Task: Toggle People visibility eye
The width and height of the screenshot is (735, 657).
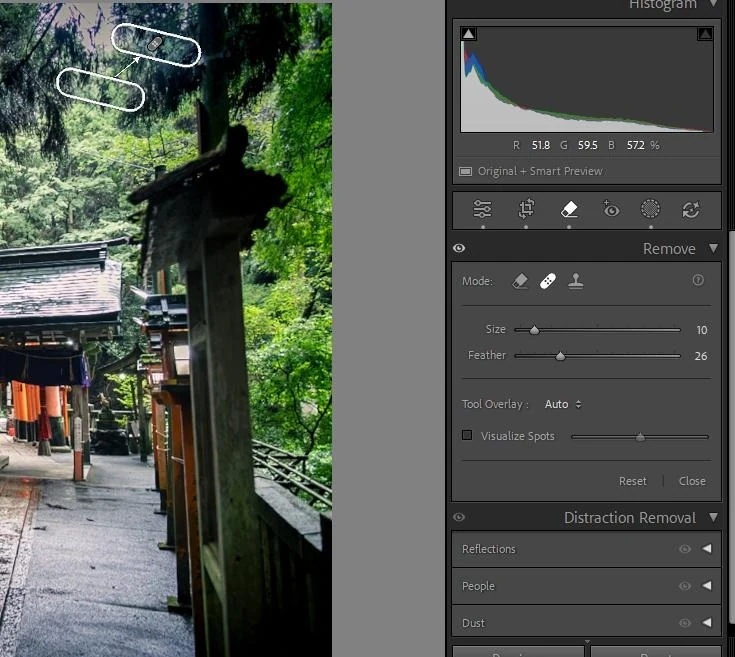Action: (x=685, y=586)
